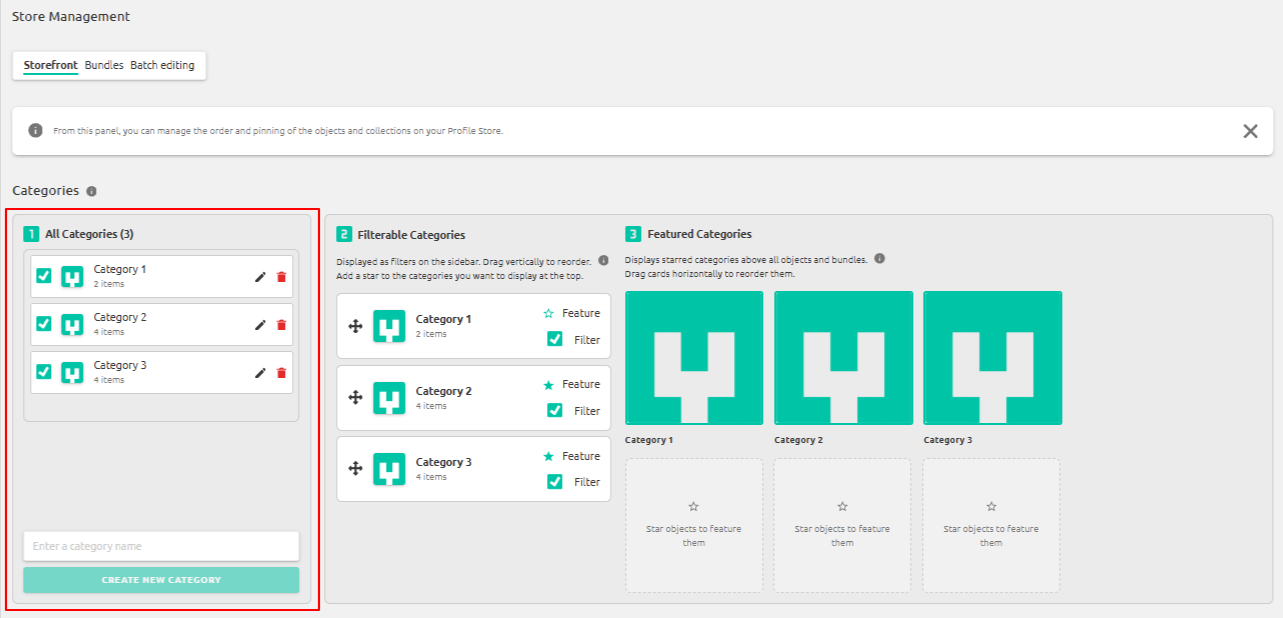Click the Create New Category button
Image resolution: width=1283 pixels, height=618 pixels.
click(161, 580)
